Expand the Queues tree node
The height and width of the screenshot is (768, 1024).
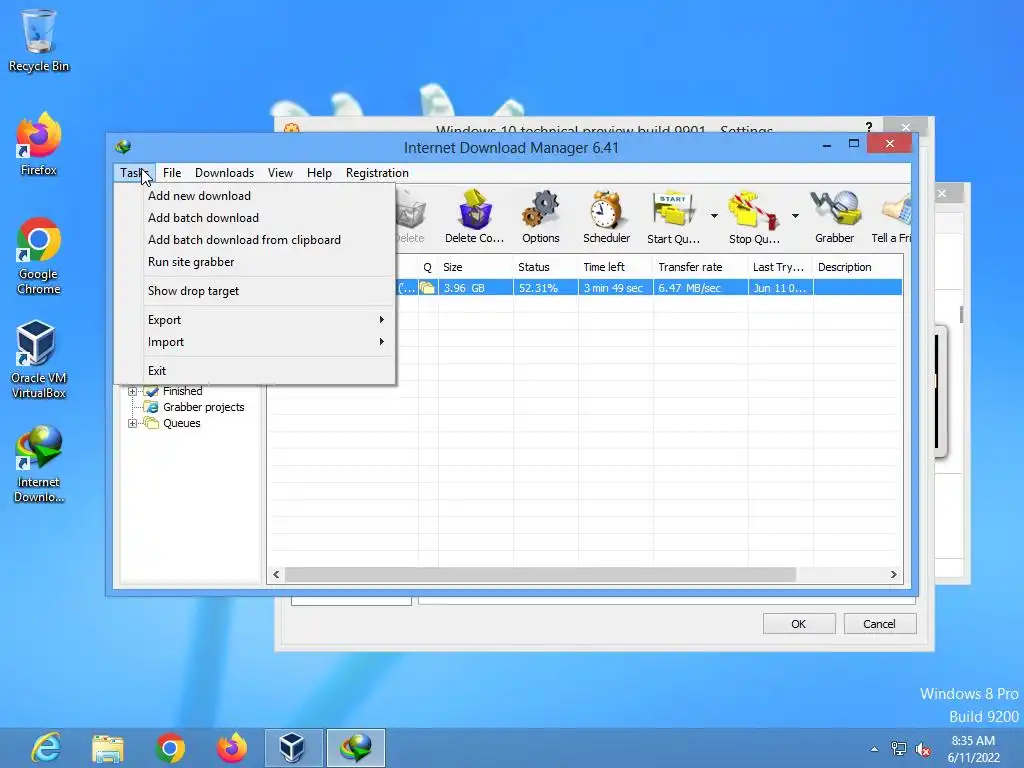click(133, 423)
